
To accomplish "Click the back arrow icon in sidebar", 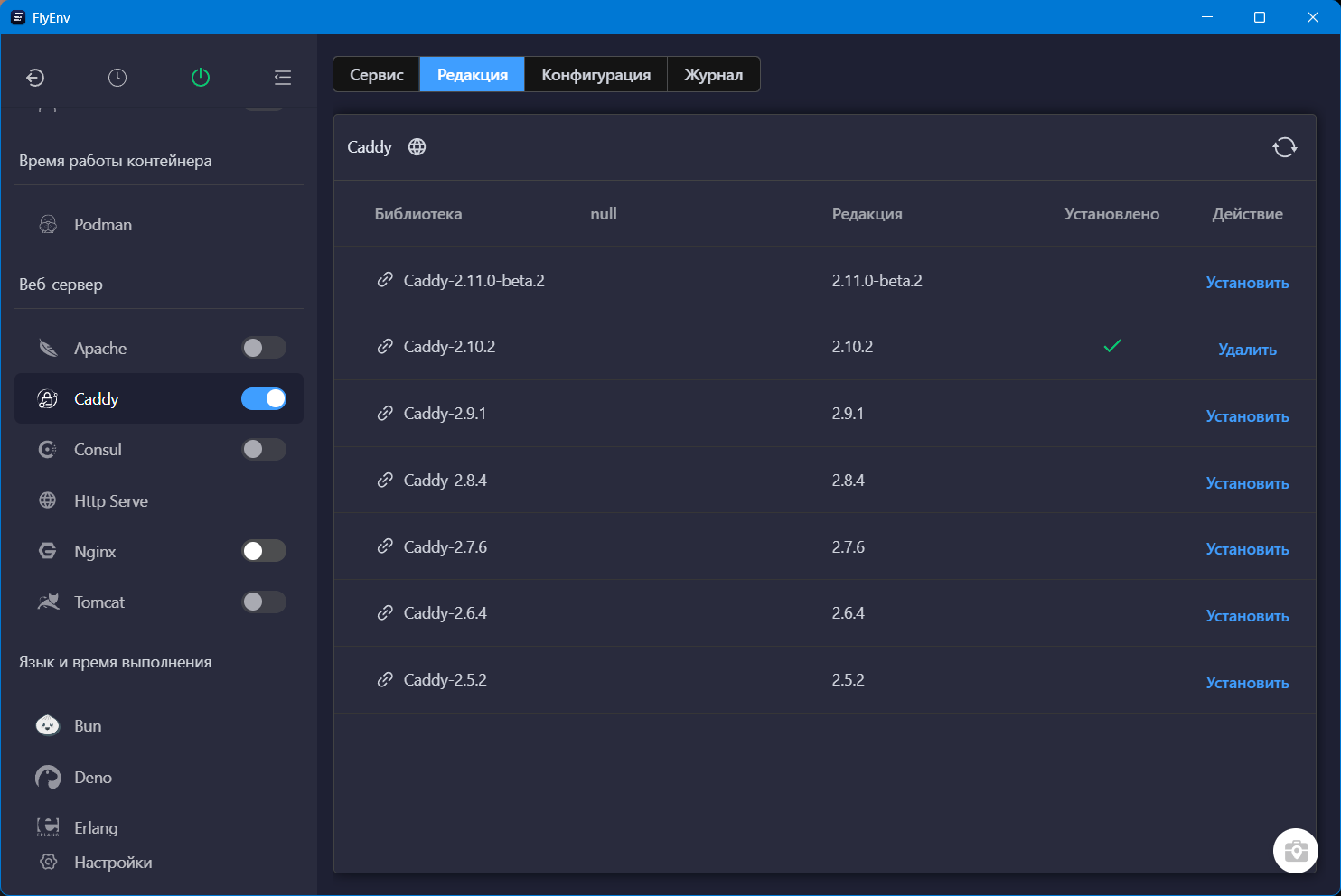I will coord(35,78).
